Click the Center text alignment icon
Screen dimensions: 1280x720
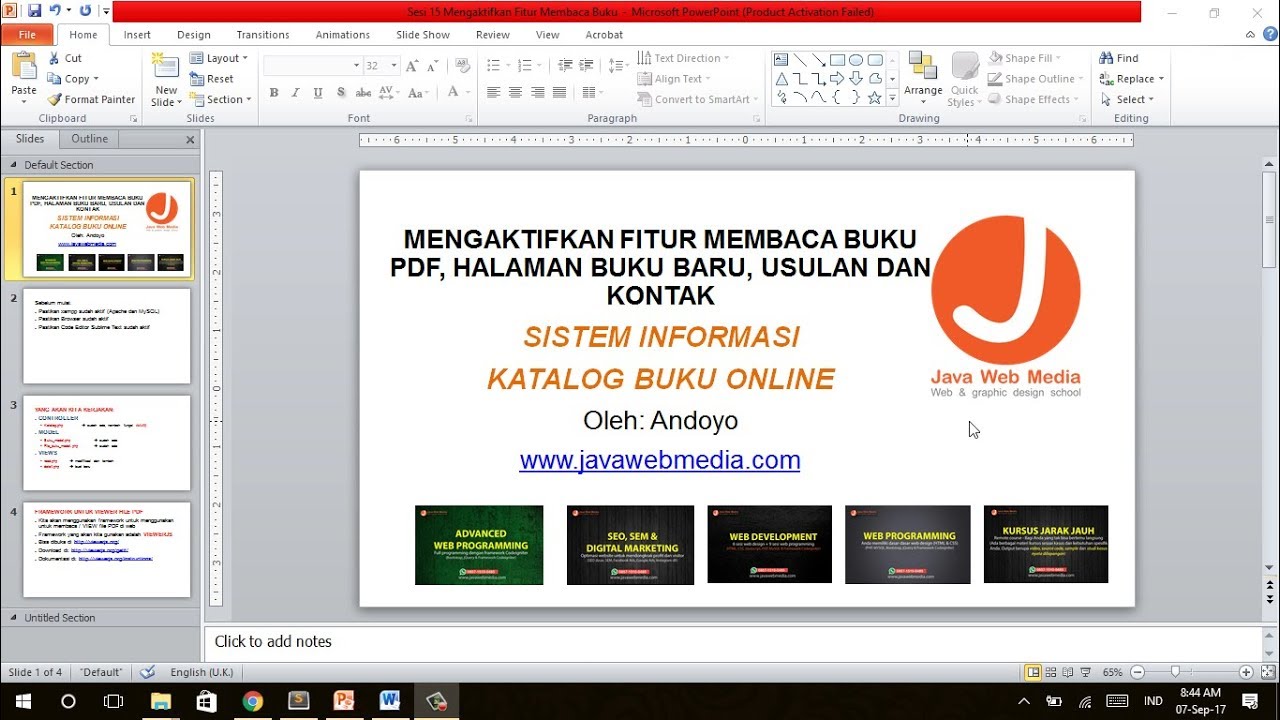[x=515, y=92]
